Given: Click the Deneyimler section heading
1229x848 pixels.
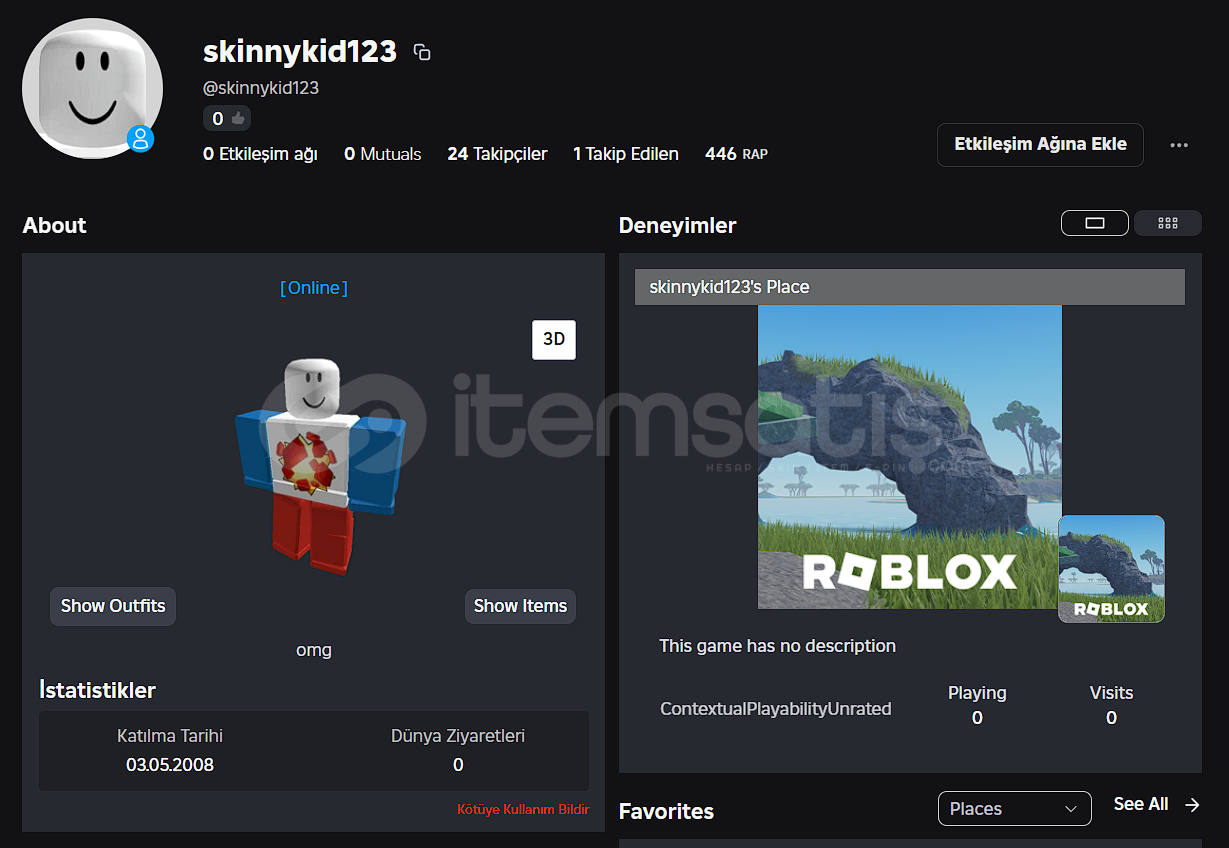Looking at the screenshot, I should pyautogui.click(x=677, y=226).
